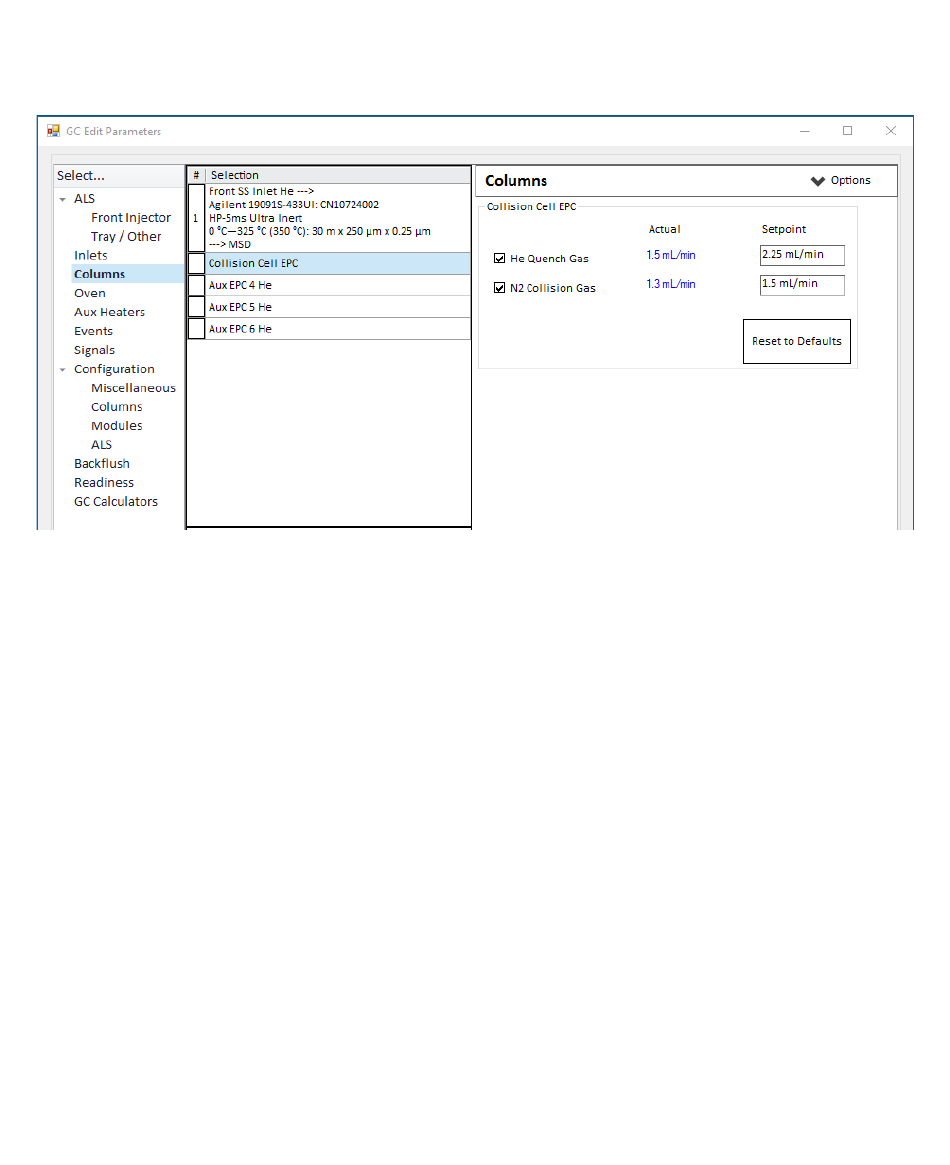The height and width of the screenshot is (1165, 950).
Task: Select the Configuration tree item
Action: coord(114,369)
